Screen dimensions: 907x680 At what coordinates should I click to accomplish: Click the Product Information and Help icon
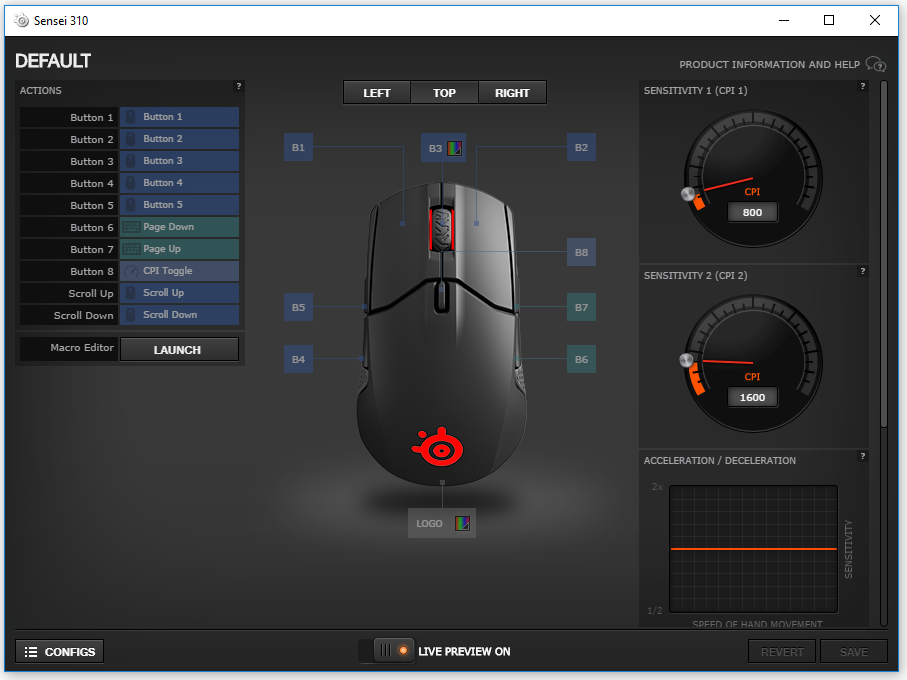point(875,64)
